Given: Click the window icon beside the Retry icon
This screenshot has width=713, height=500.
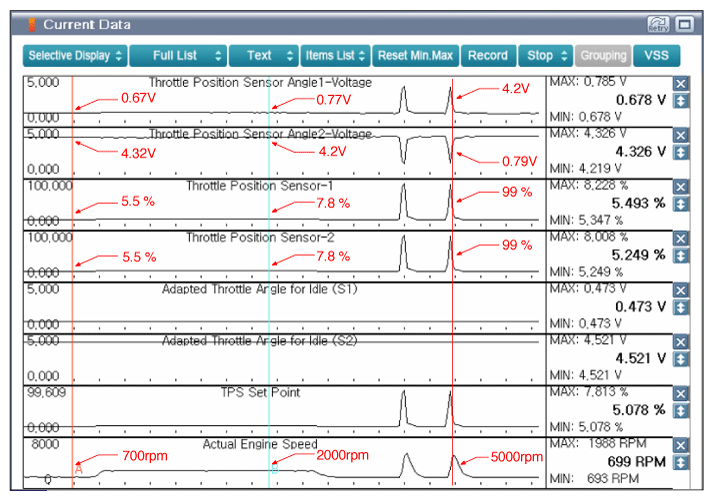Looking at the screenshot, I should [x=685, y=23].
